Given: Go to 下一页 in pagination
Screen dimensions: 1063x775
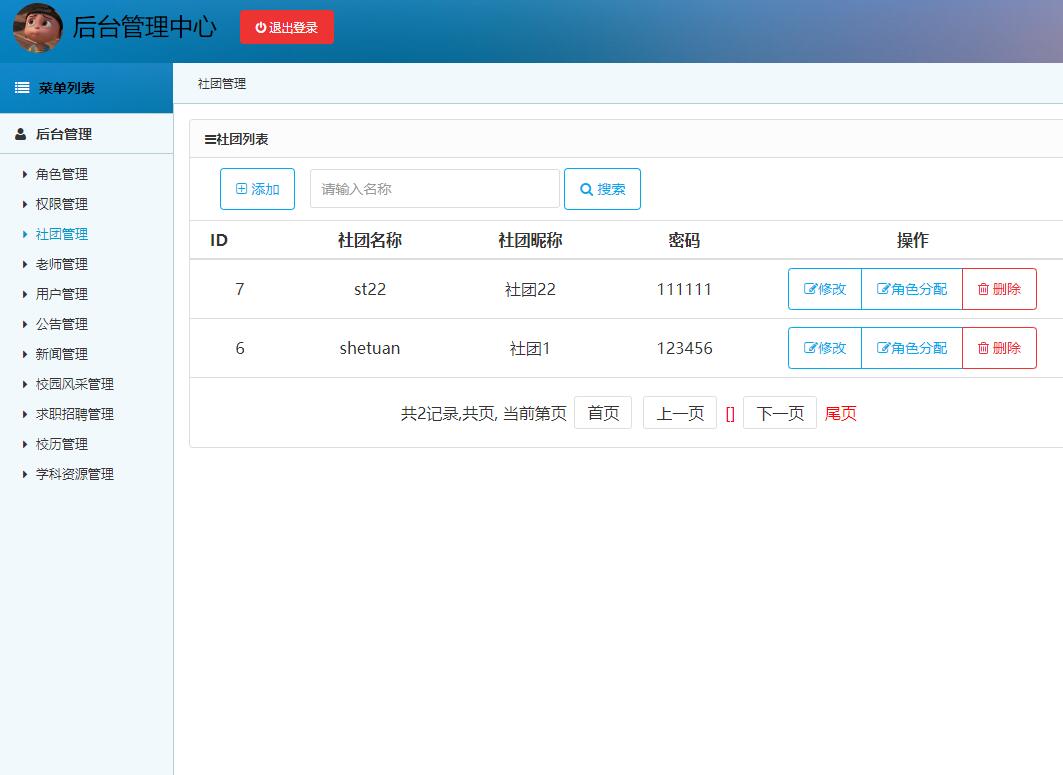Looking at the screenshot, I should pos(780,411).
